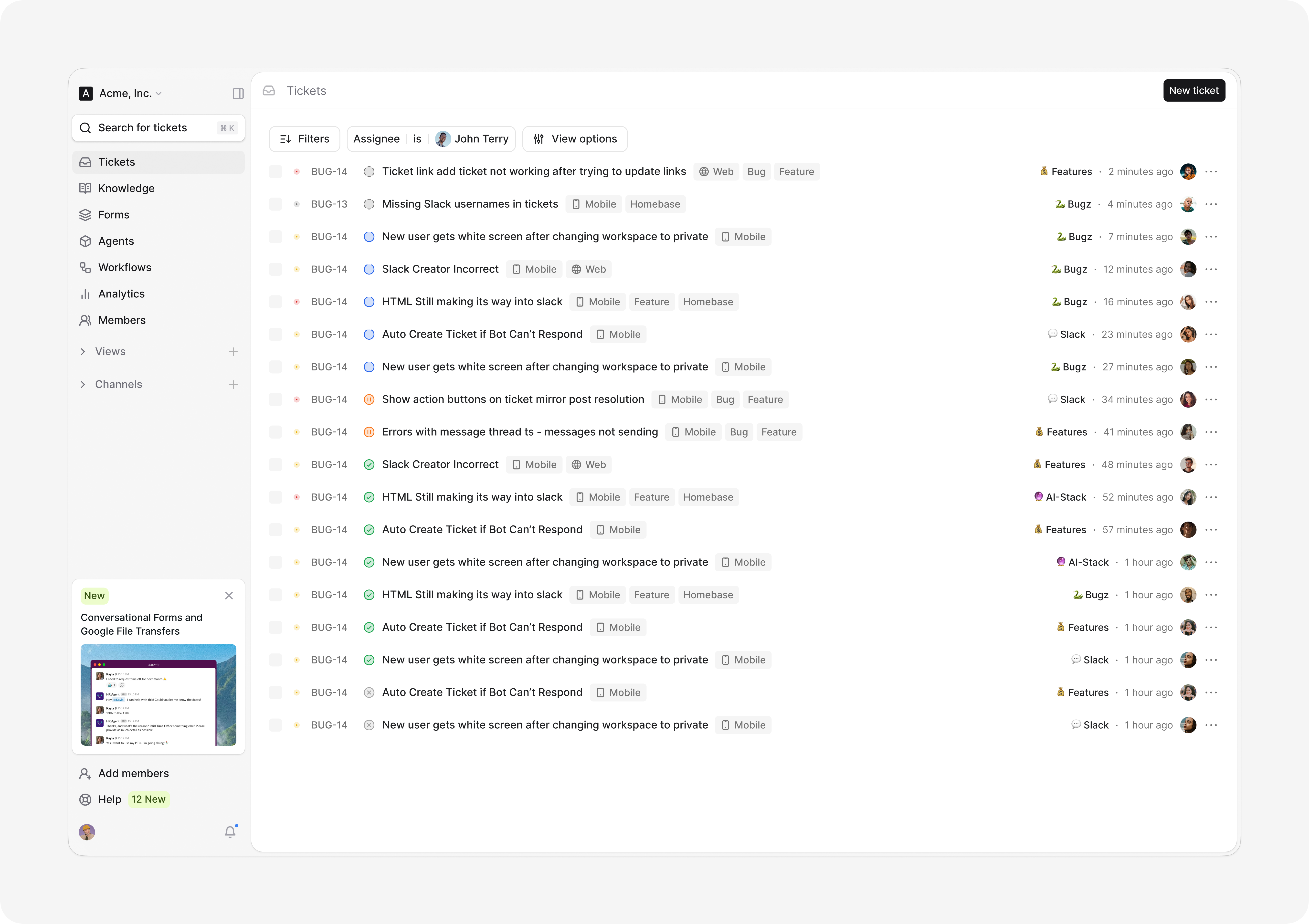The height and width of the screenshot is (924, 1309).
Task: Click the BUG-13 ticket ID
Action: coord(329,204)
